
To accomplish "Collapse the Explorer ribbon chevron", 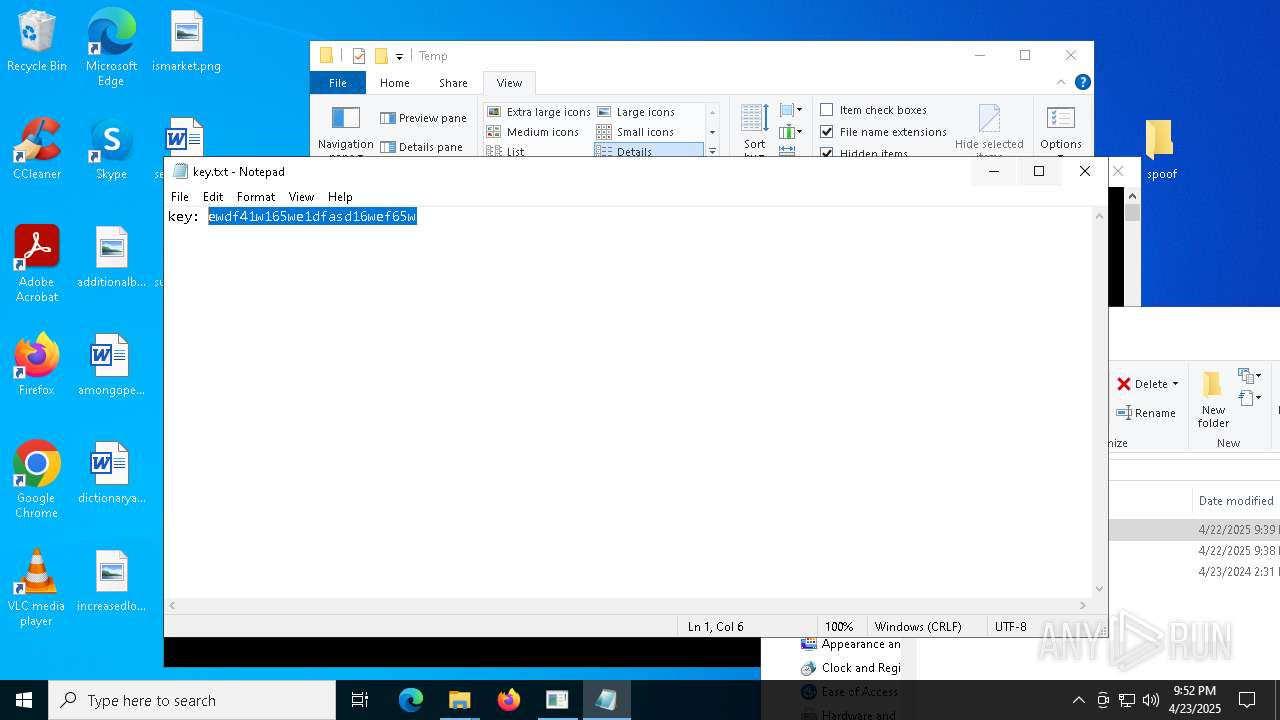I will tap(1061, 83).
